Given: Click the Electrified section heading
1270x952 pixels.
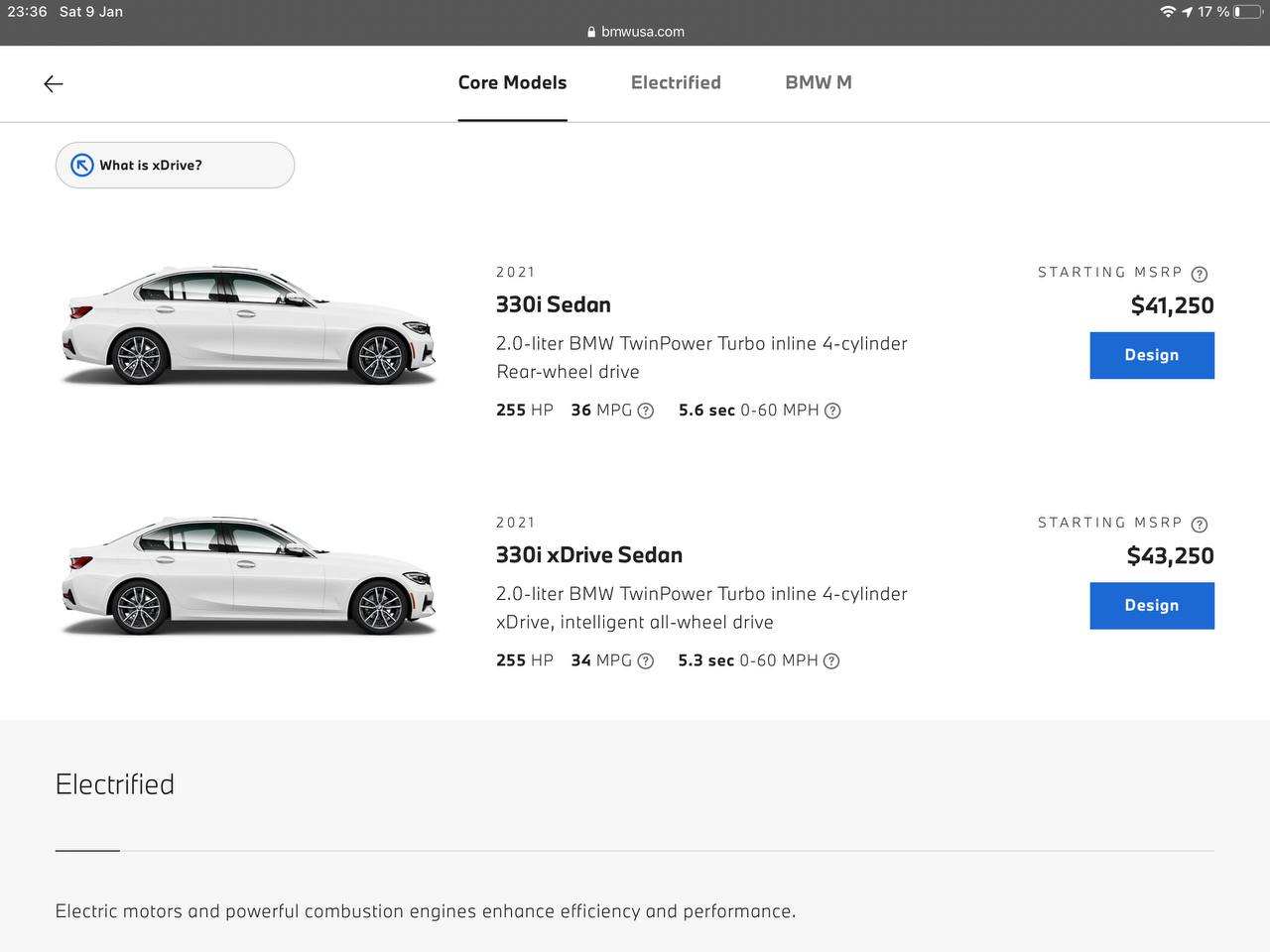Looking at the screenshot, I should click(115, 784).
